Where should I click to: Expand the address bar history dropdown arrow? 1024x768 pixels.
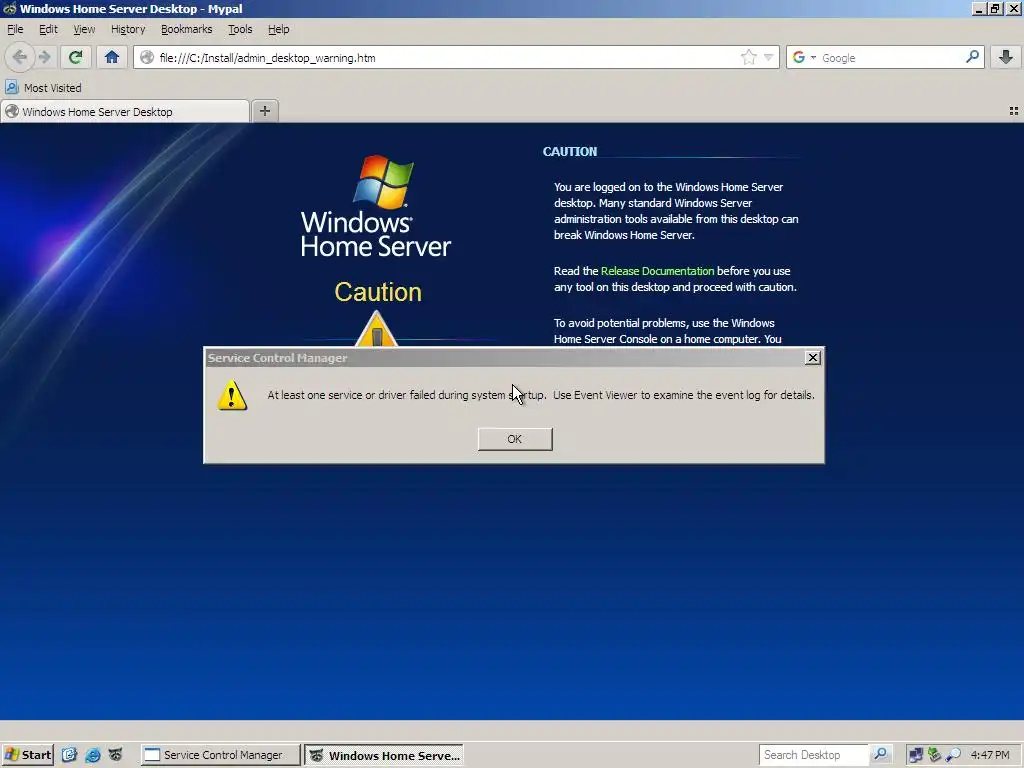[x=769, y=57]
